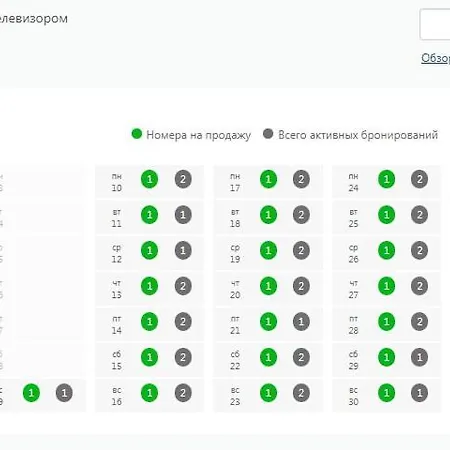The width and height of the screenshot is (450, 450).
Task: Open gray bookings badge for Wednesday 26
Action: [x=419, y=250]
